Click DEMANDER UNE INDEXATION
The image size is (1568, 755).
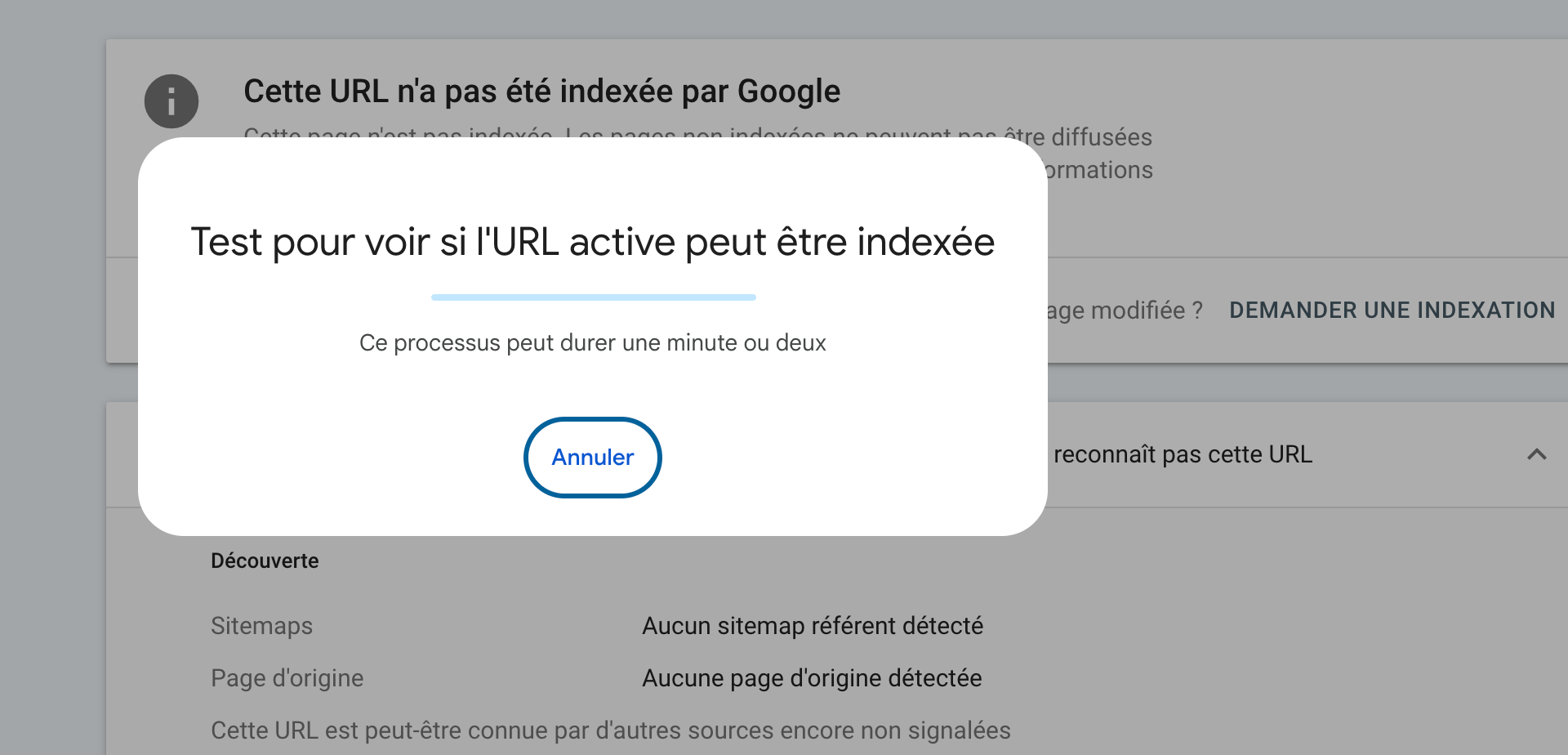pos(1392,310)
